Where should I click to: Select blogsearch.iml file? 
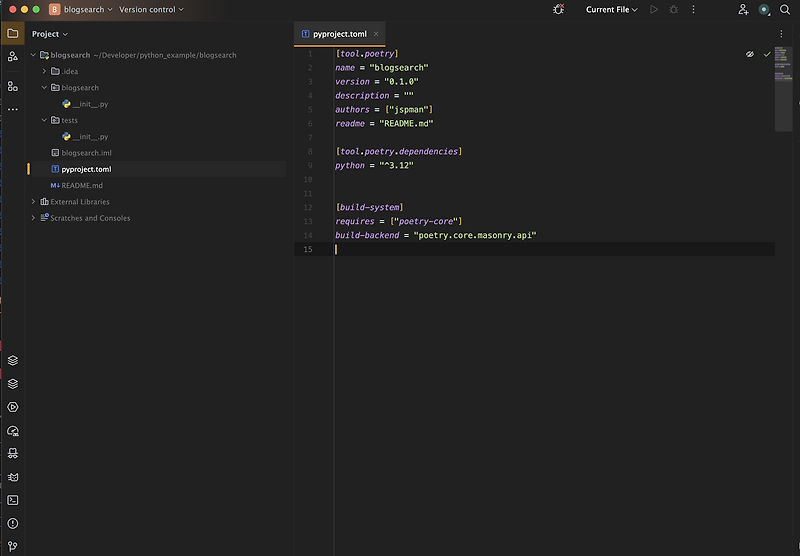coord(81,153)
